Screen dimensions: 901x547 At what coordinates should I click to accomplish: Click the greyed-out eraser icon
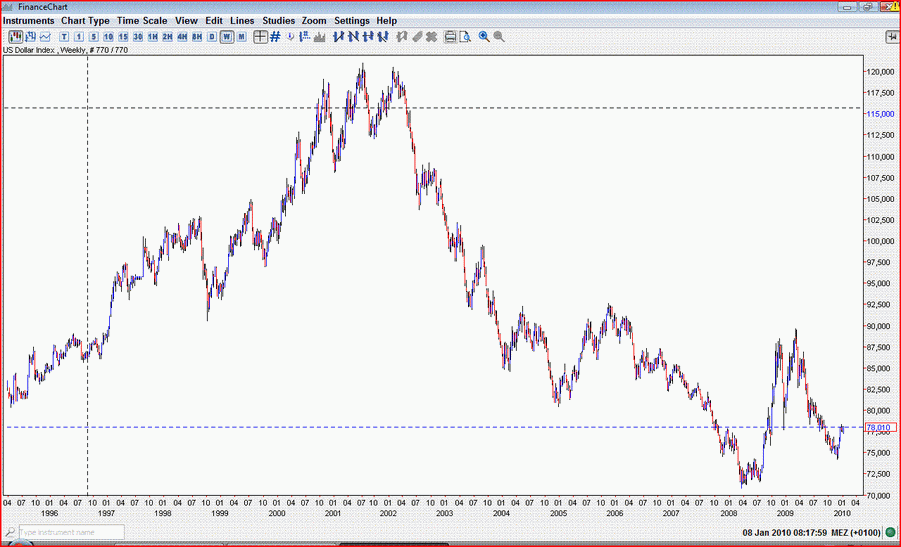pyautogui.click(x=417, y=37)
